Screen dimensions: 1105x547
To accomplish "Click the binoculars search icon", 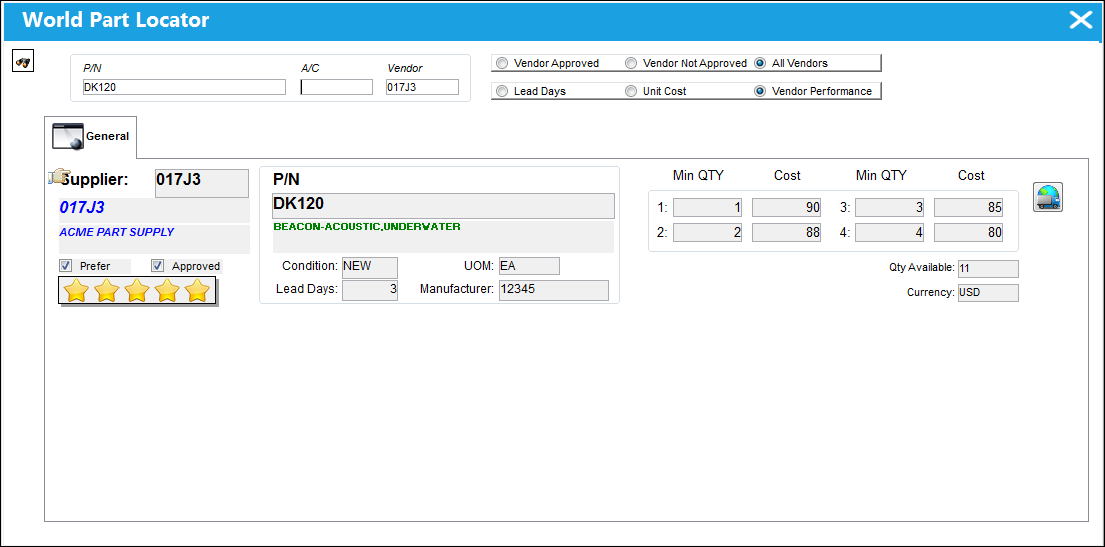I will click(x=23, y=62).
